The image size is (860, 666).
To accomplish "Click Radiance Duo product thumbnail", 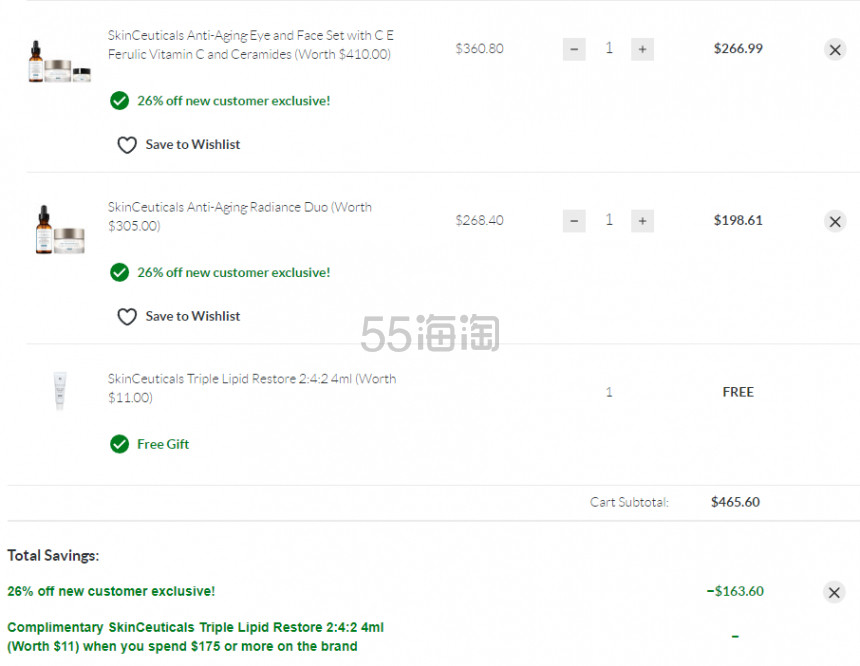I will [60, 230].
